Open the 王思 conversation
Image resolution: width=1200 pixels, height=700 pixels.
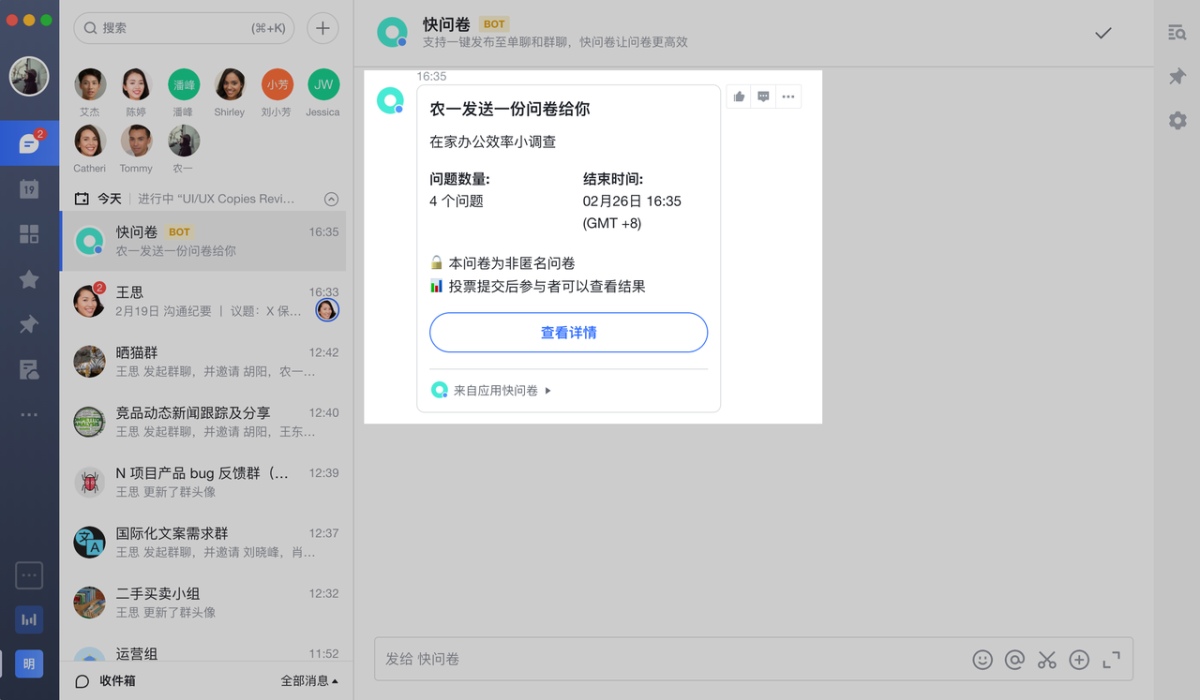203,301
